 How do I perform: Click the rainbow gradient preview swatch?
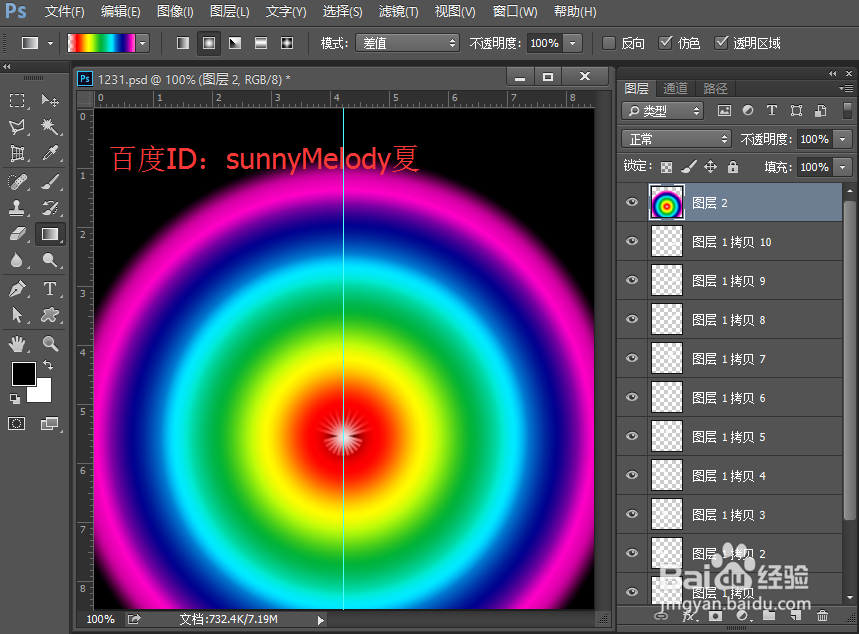tap(101, 43)
